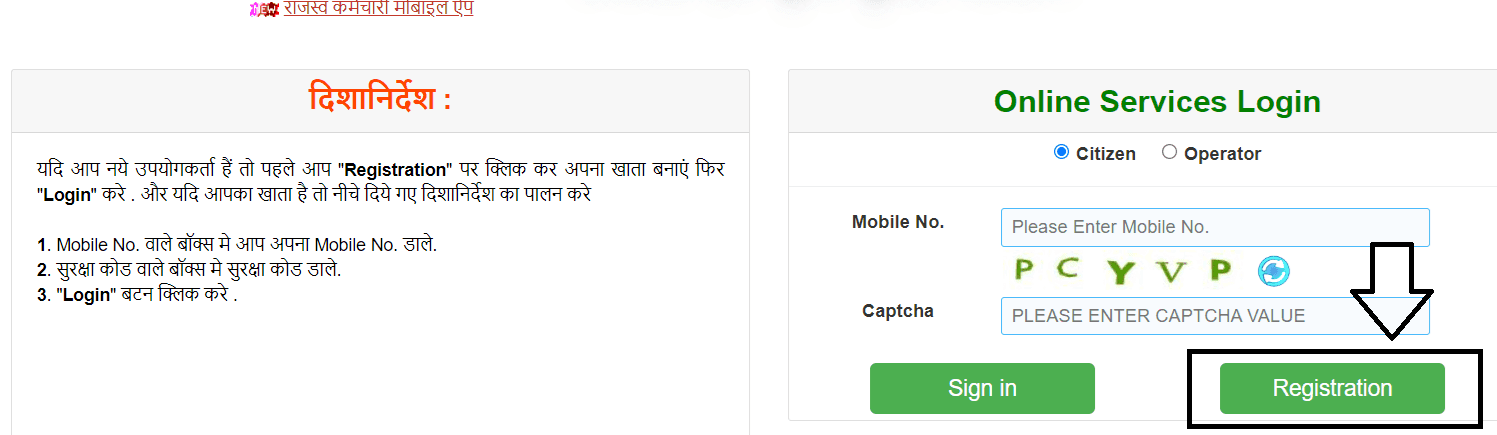The height and width of the screenshot is (435, 1497).
Task: Select the Operator radio button
Action: pyautogui.click(x=1169, y=152)
